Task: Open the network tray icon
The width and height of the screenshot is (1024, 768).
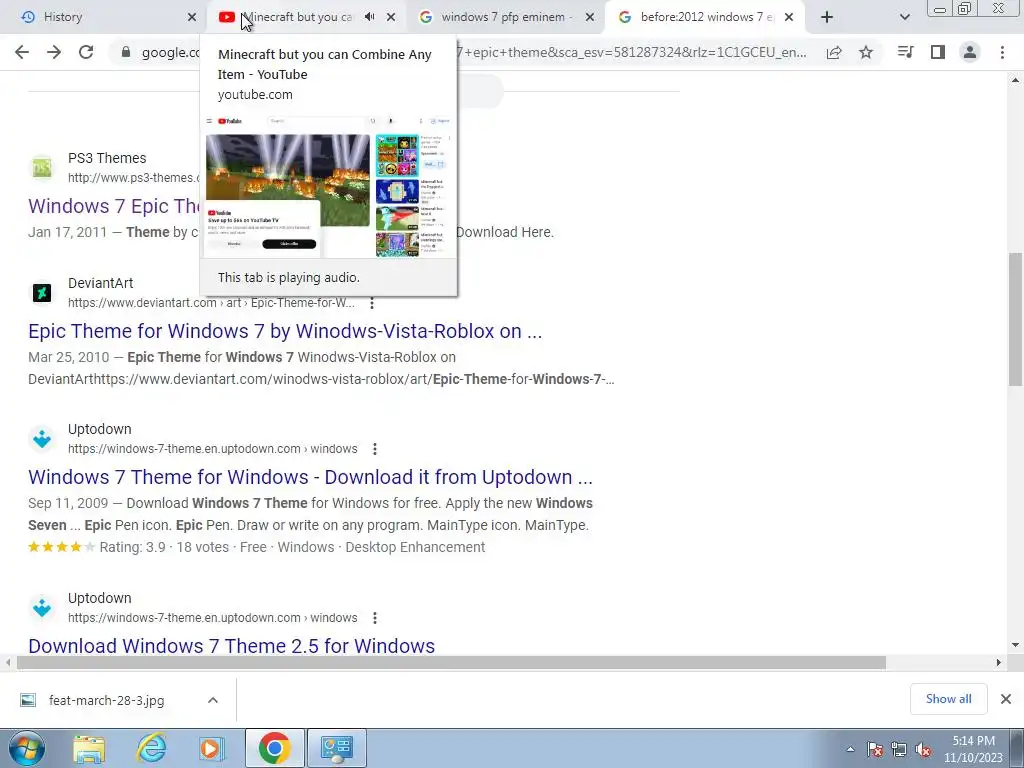Action: tap(899, 750)
